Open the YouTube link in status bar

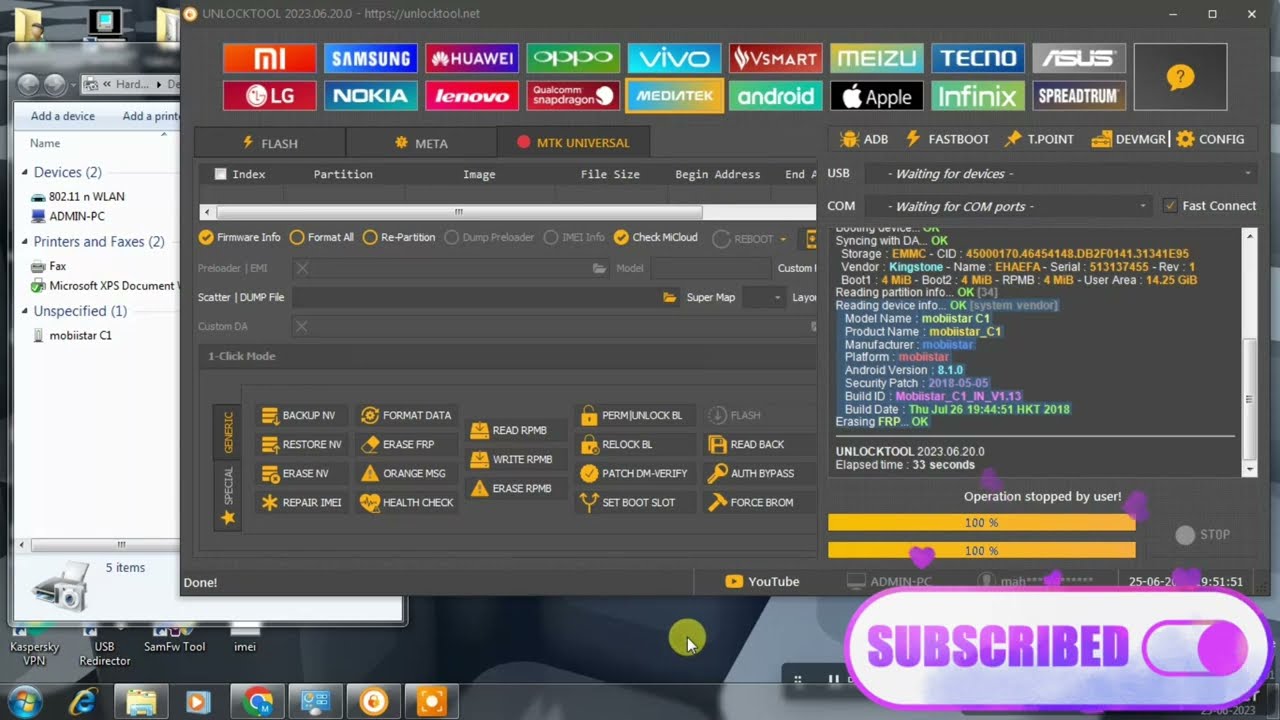point(762,581)
